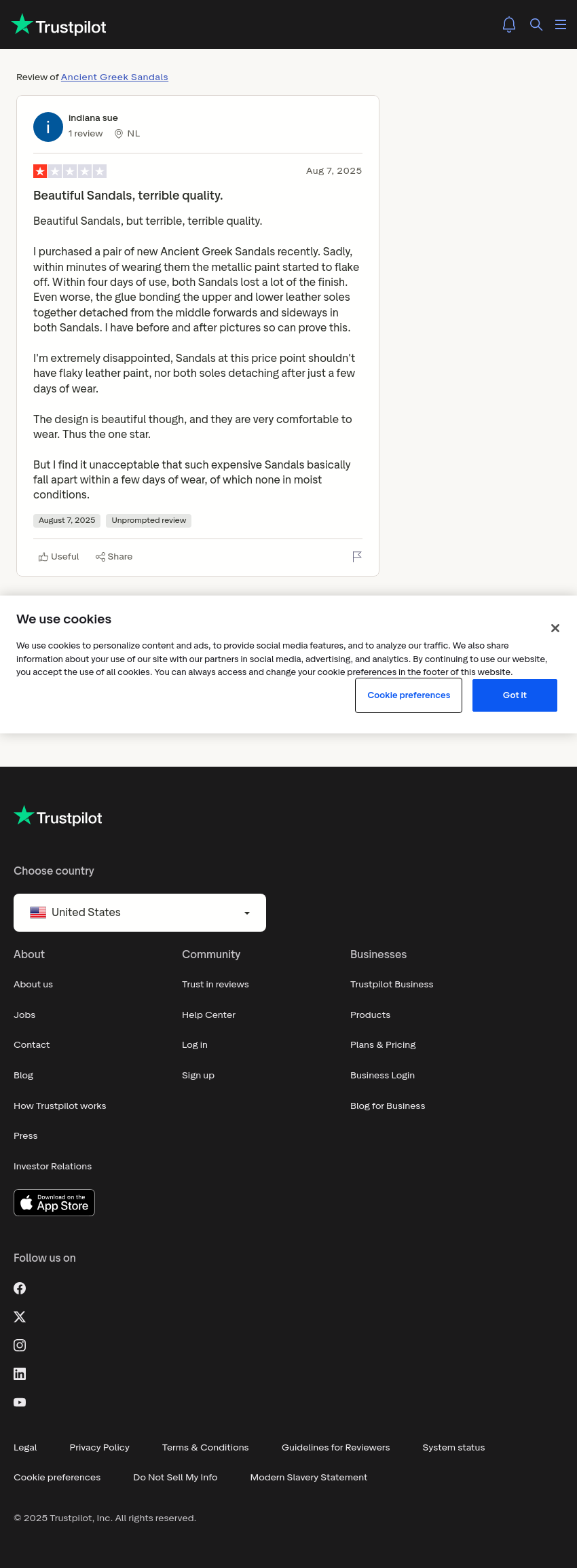577x1568 pixels.
Task: Open Trustpilot YouTube icon
Action: pyautogui.click(x=20, y=1402)
